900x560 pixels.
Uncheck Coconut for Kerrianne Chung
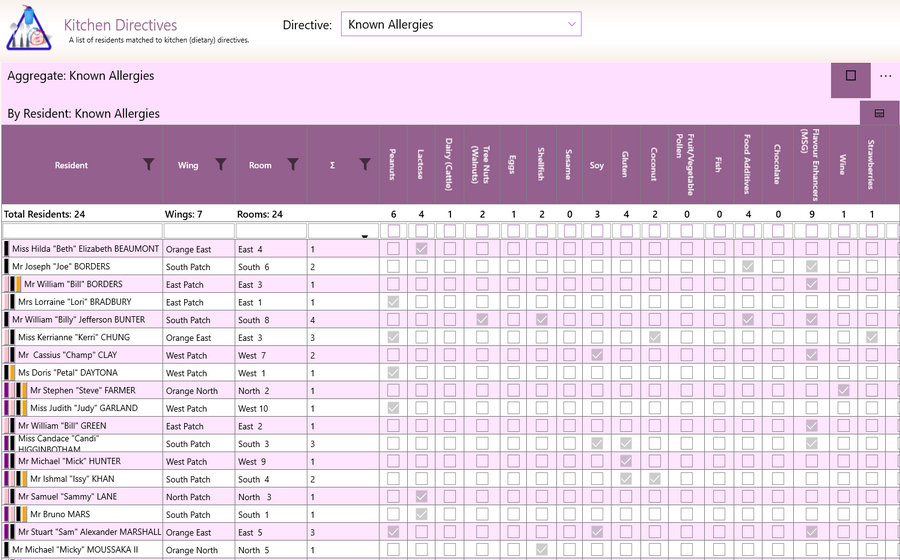pos(654,337)
